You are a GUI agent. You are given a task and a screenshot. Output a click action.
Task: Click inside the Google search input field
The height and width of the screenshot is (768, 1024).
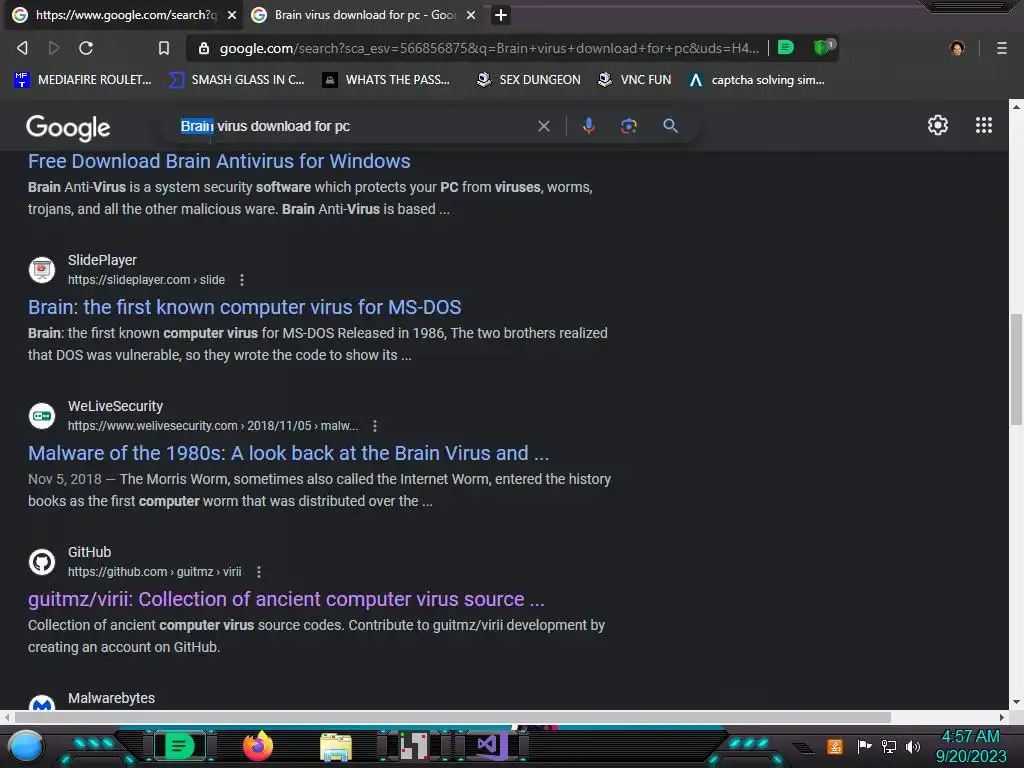(353, 126)
